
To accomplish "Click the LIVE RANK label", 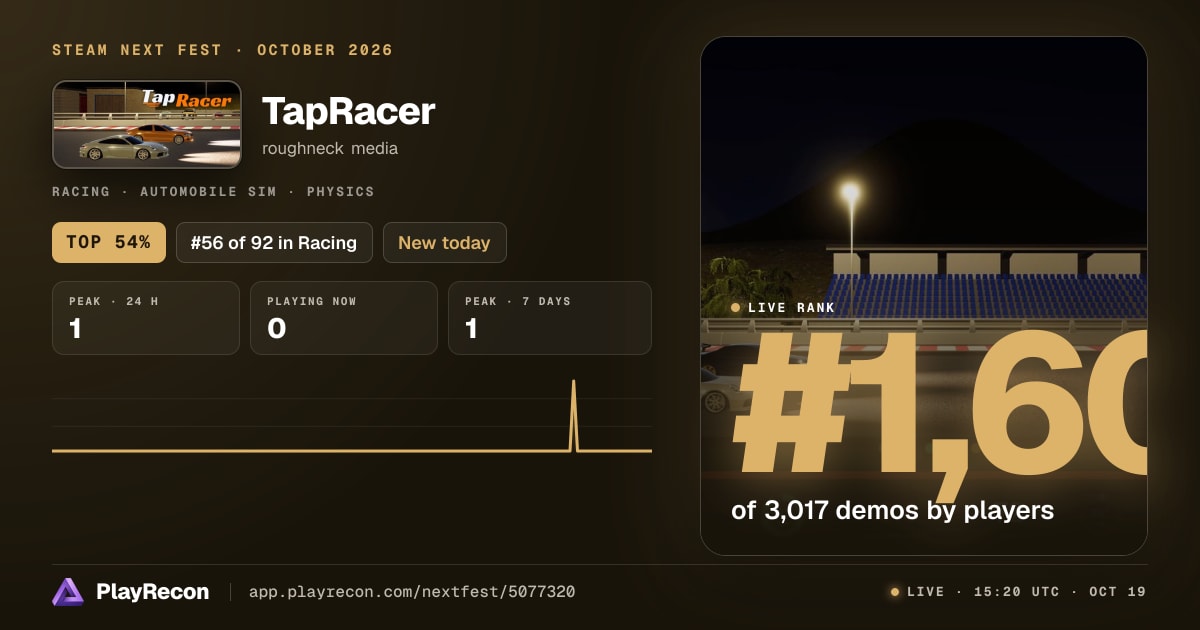I will (x=791, y=307).
